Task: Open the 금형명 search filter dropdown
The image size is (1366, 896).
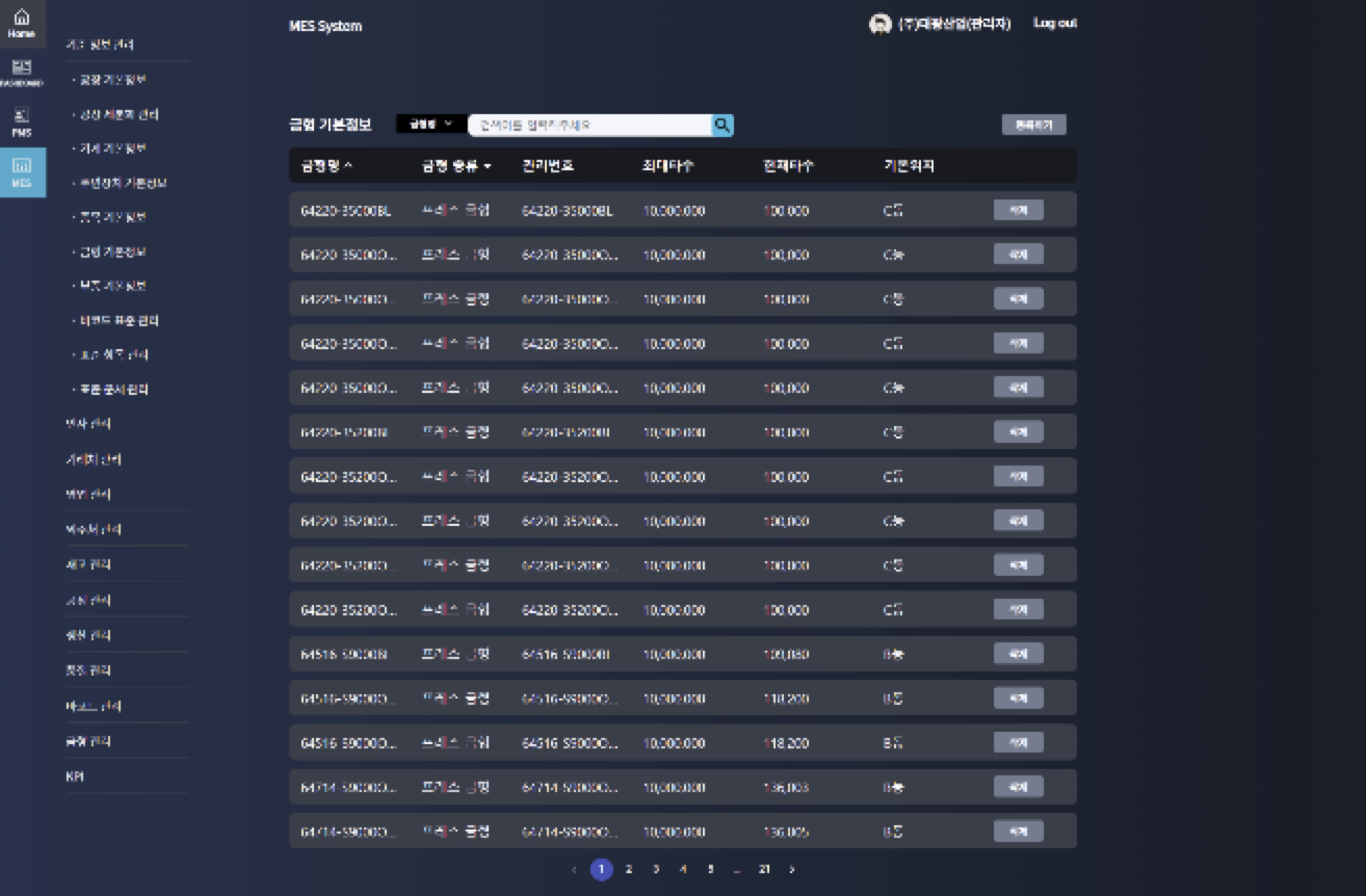Action: tap(432, 124)
